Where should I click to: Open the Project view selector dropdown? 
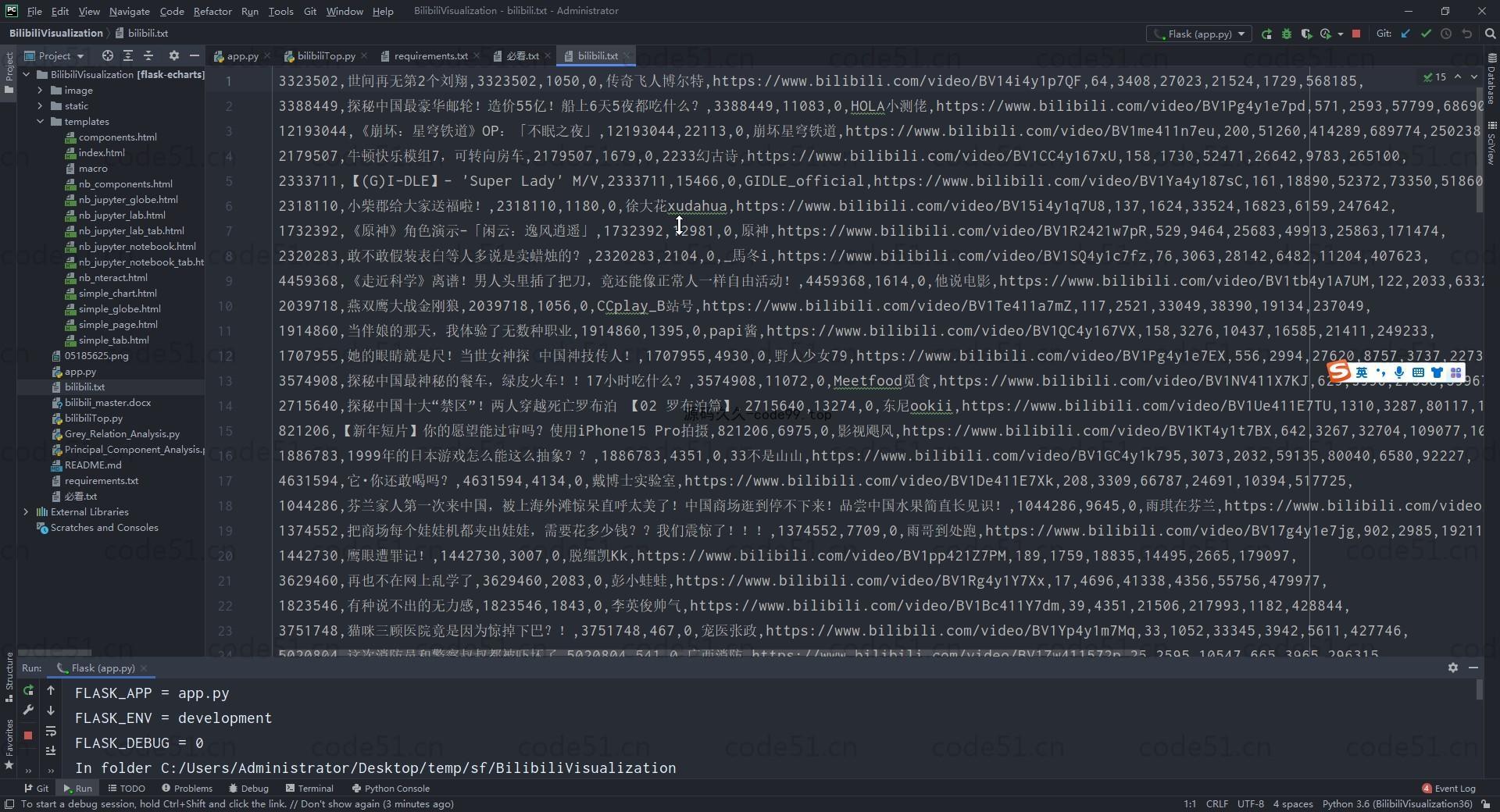tap(55, 55)
